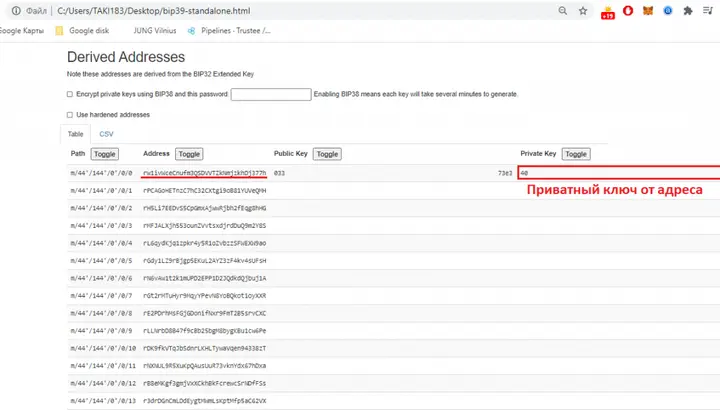Image resolution: width=720 pixels, height=410 pixels.
Task: Open the Google Карты bookmark
Action: [22, 31]
